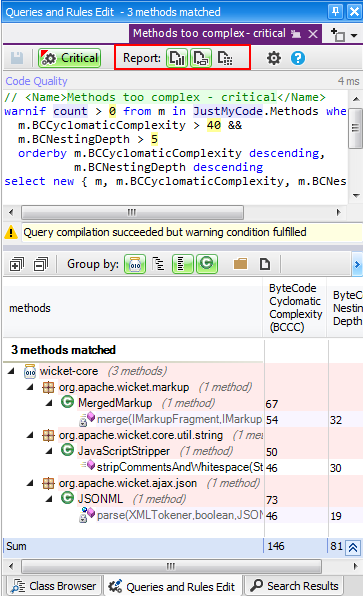363x596 pixels.
Task: Click org.apache.wicket.ajax.json package icon
Action: pos(48,483)
